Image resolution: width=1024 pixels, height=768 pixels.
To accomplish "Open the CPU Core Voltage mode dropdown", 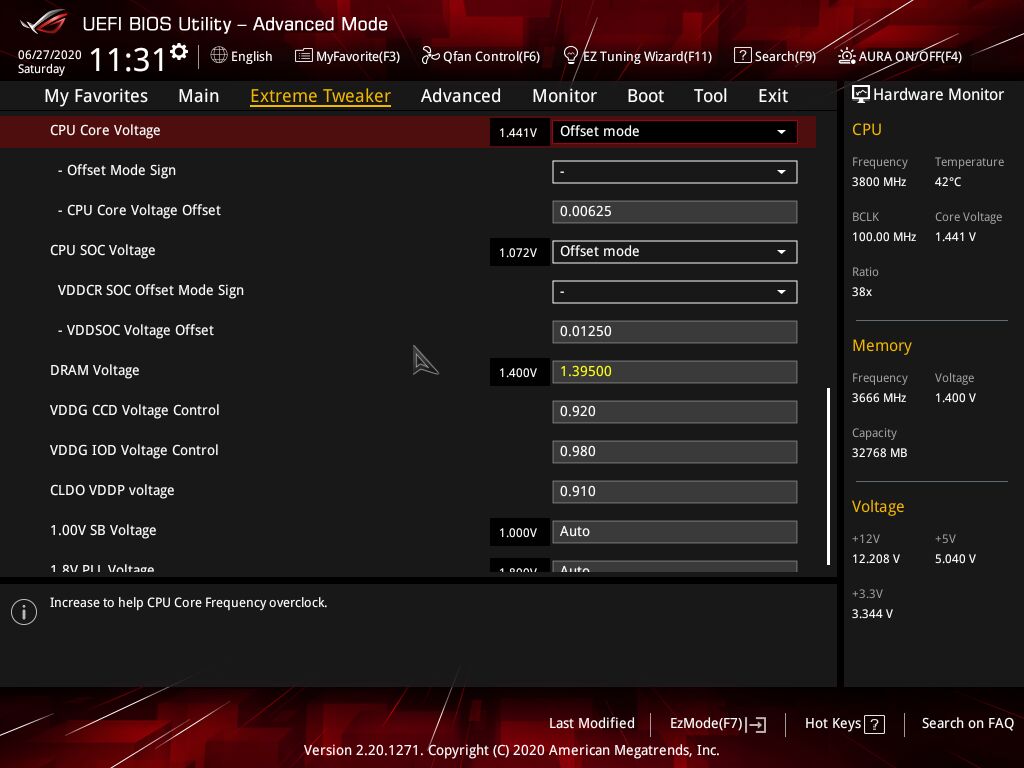I will click(x=674, y=131).
